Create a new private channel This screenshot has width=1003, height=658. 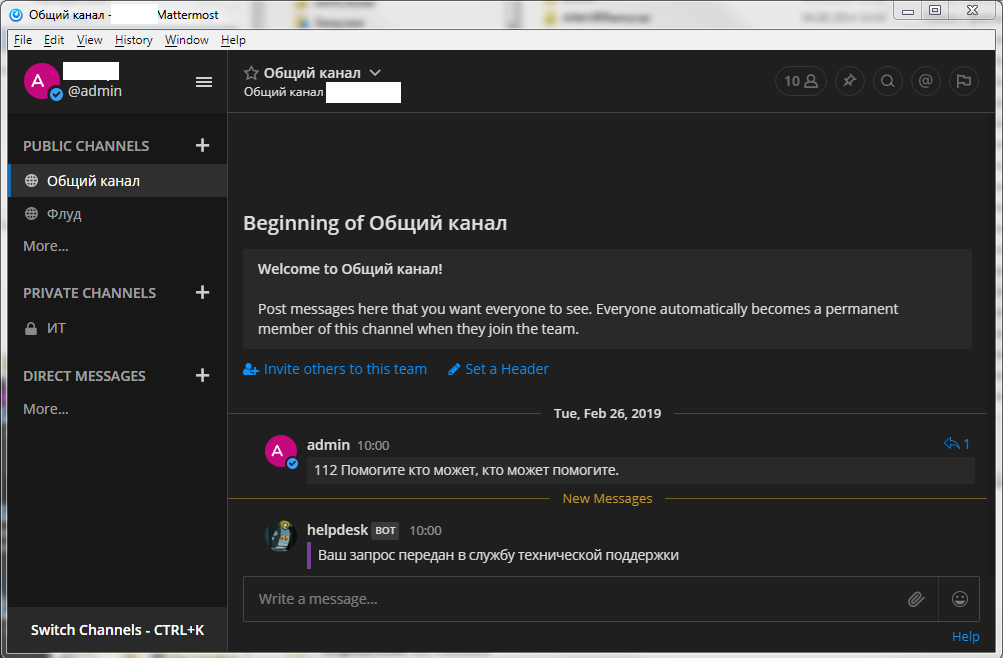[x=203, y=293]
